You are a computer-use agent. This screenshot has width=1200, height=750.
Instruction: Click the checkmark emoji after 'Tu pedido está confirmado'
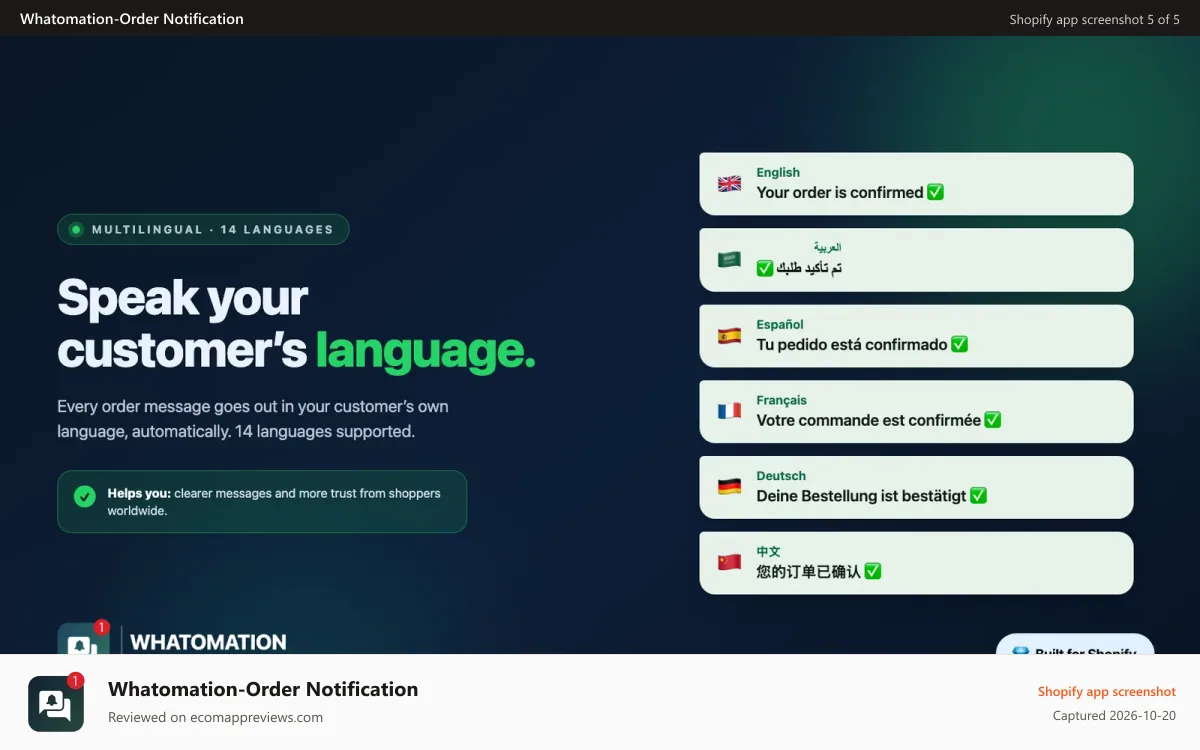click(959, 344)
